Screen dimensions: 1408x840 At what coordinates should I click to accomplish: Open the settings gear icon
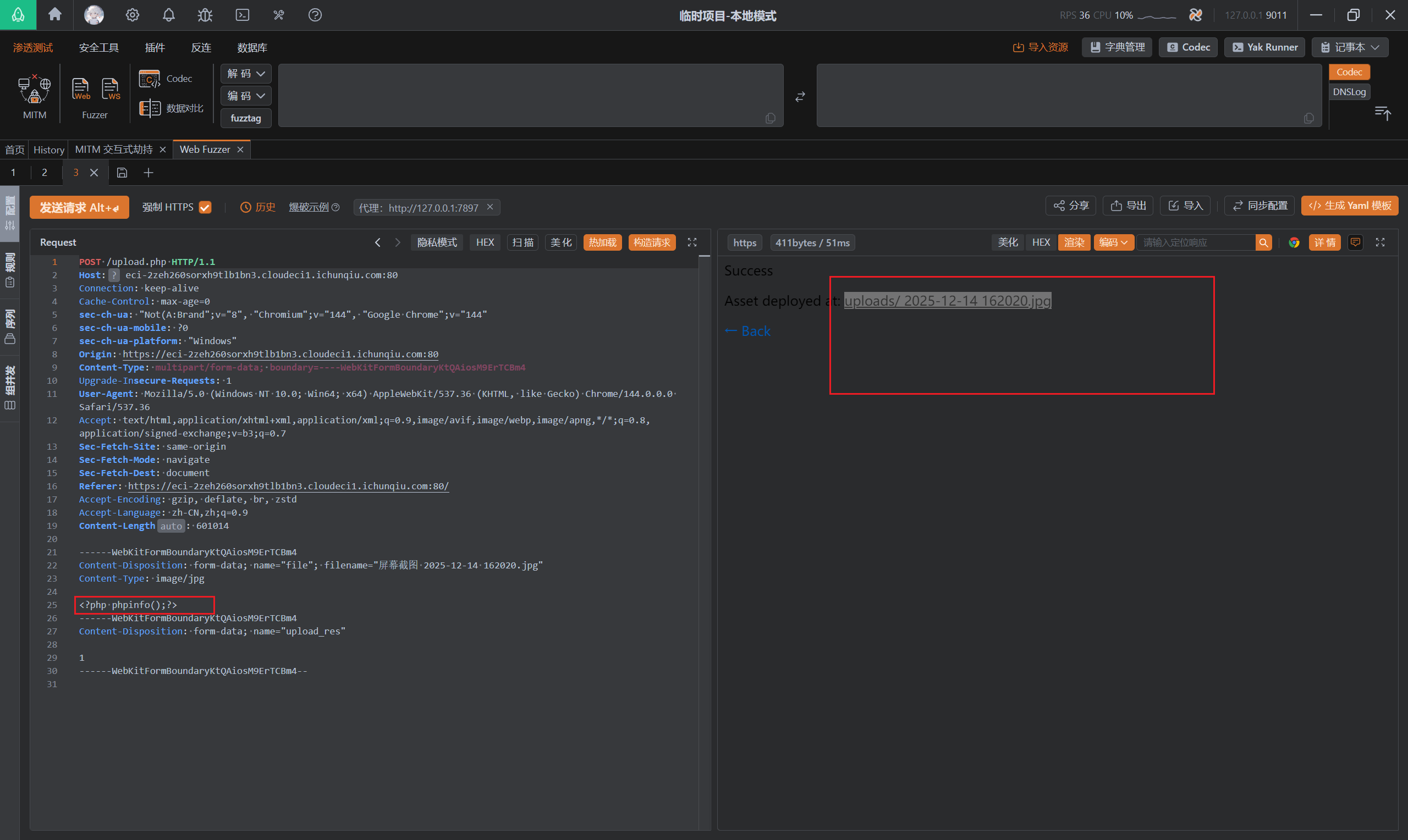132,15
